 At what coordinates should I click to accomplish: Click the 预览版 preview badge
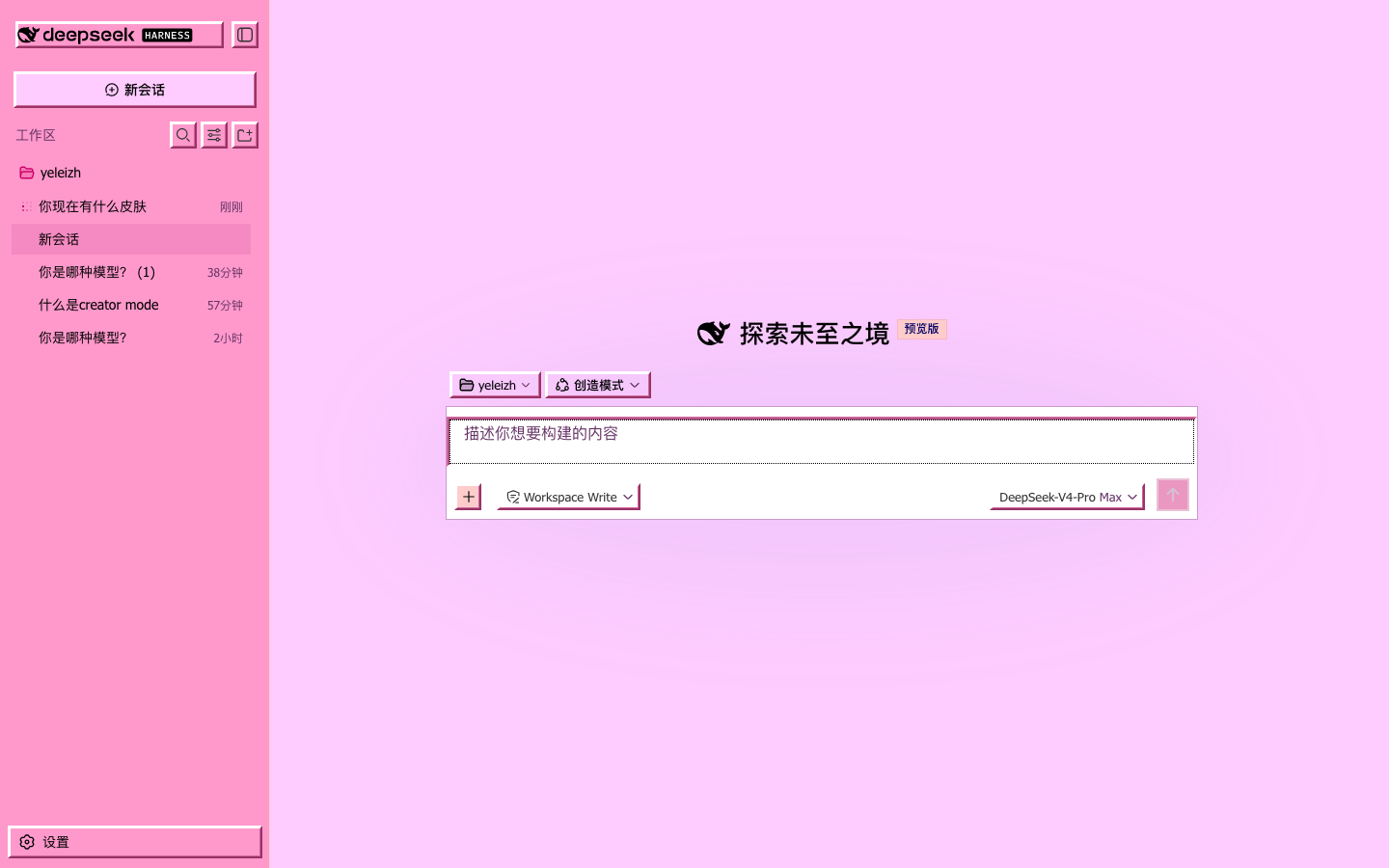coord(922,329)
